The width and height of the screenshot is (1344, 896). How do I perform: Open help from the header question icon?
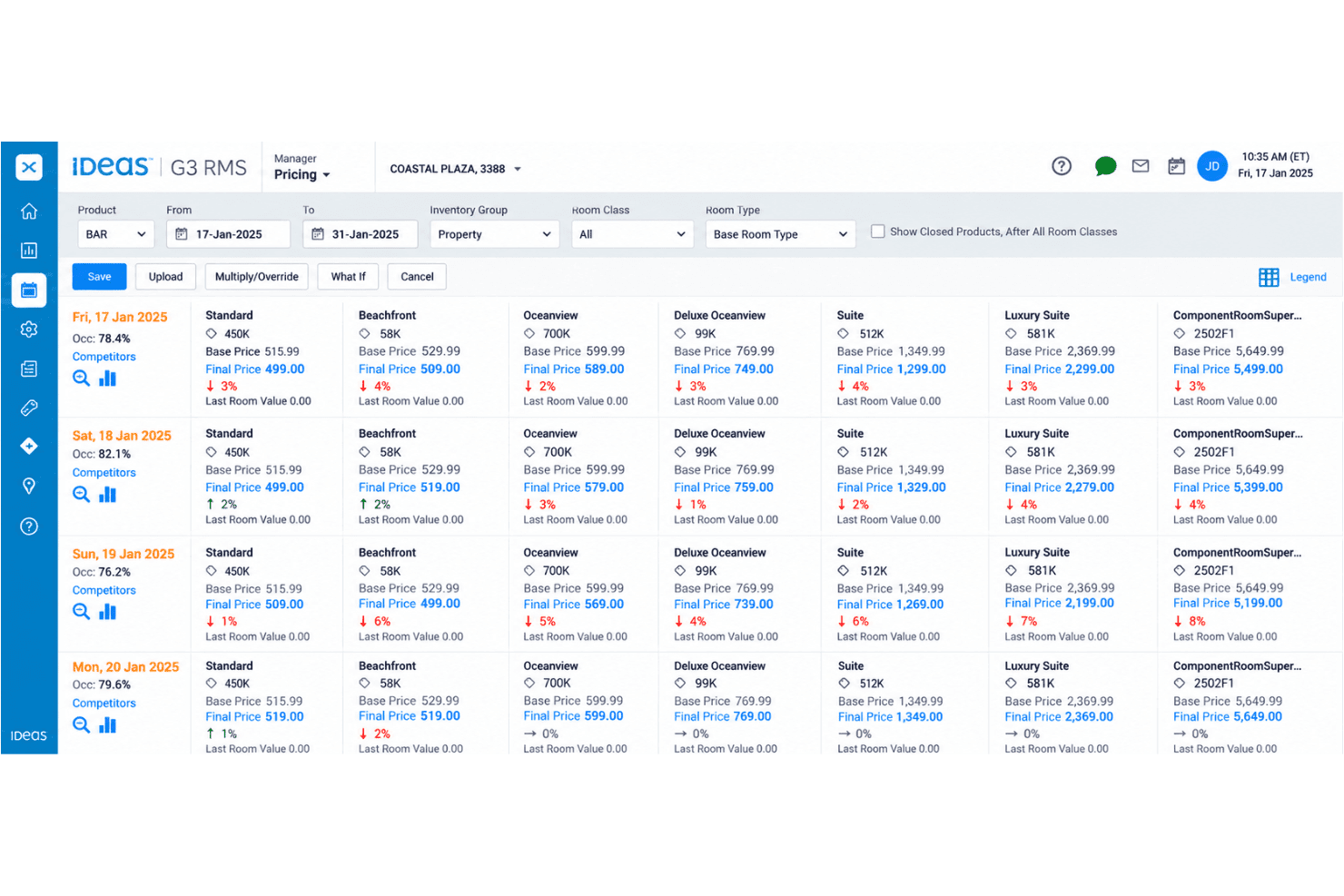coord(1062,166)
